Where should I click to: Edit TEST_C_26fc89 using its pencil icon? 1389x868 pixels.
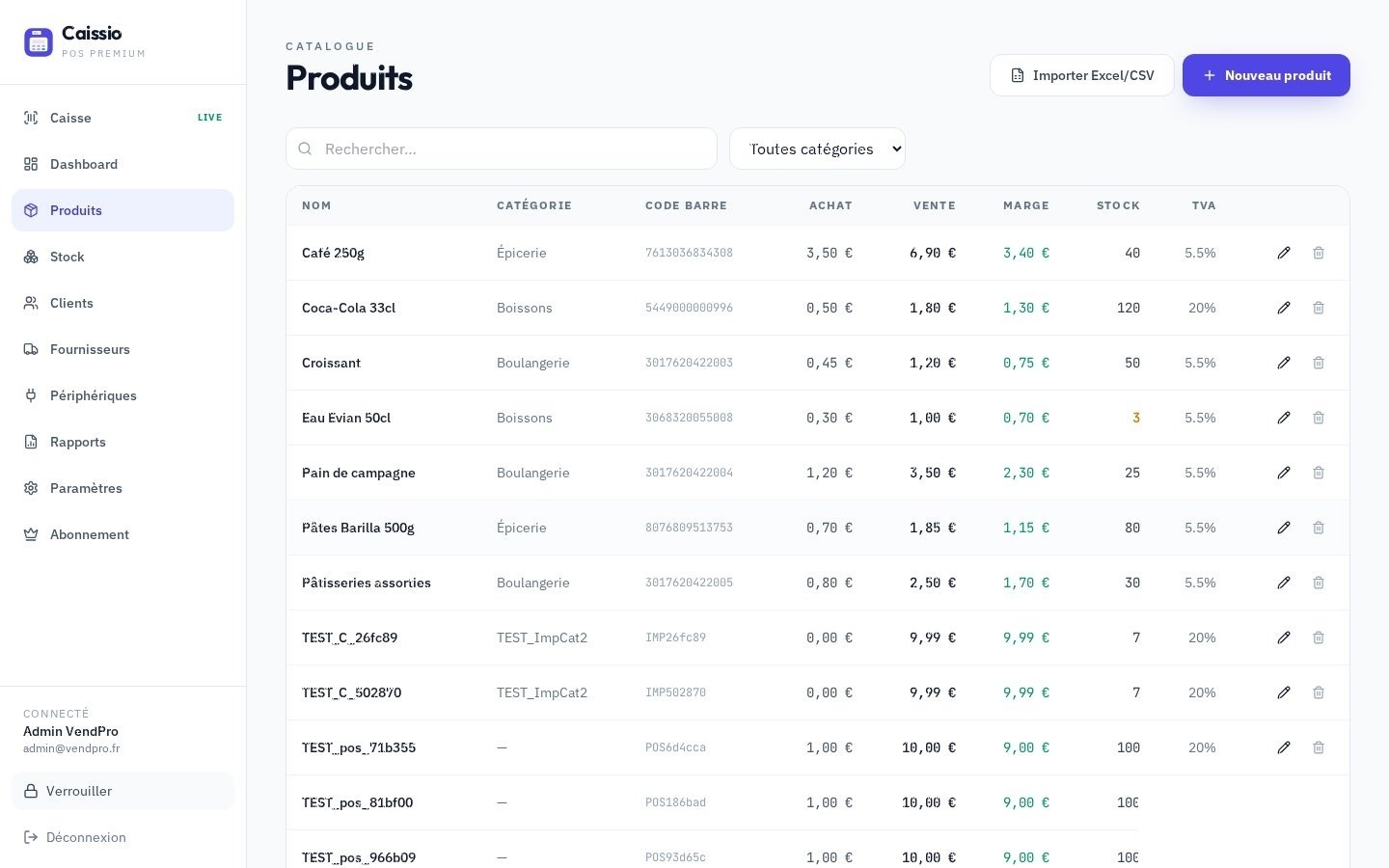tap(1284, 637)
